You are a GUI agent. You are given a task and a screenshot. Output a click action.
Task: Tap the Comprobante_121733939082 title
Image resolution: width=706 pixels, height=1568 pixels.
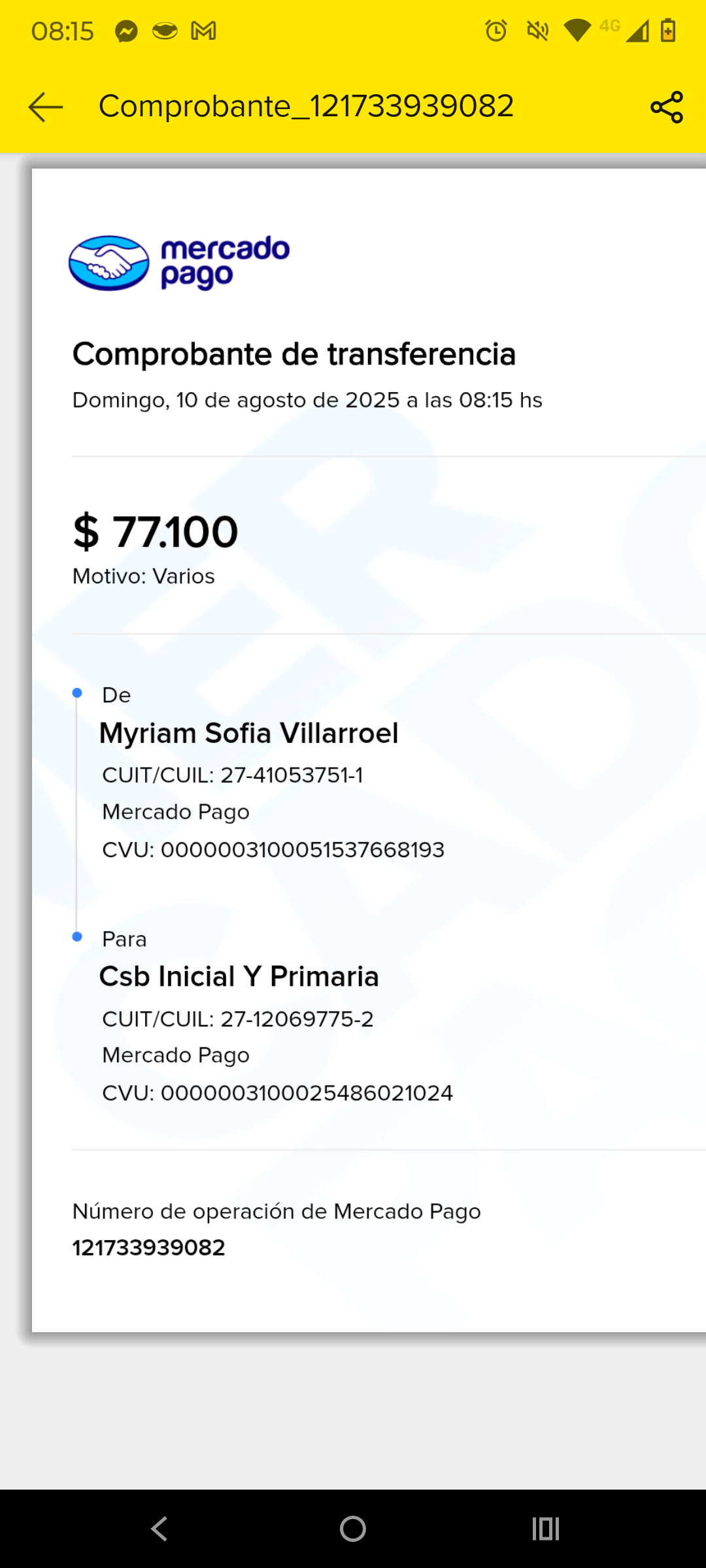[306, 106]
